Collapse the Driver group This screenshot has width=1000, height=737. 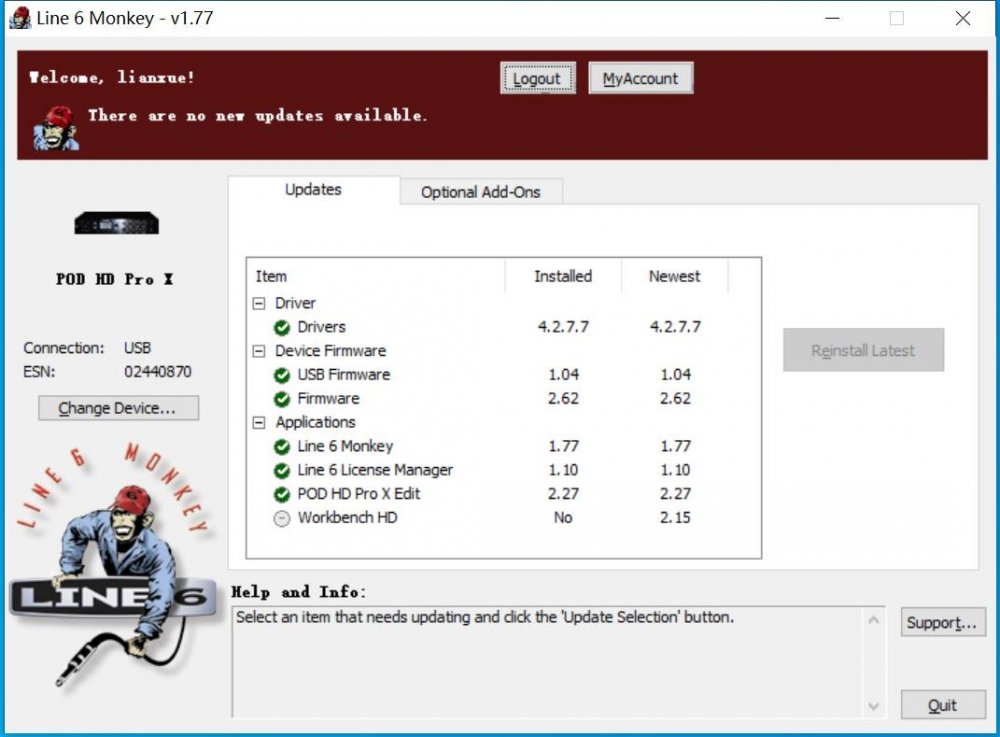click(x=259, y=303)
